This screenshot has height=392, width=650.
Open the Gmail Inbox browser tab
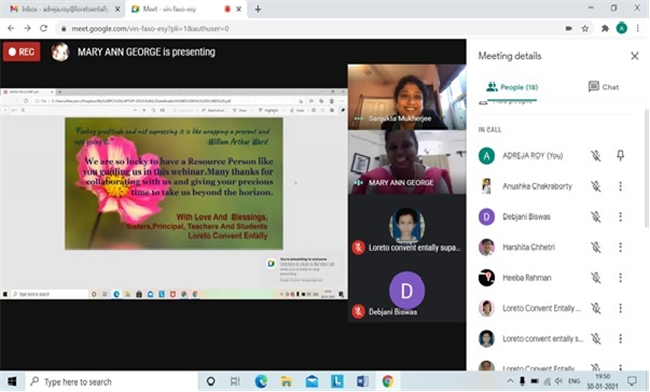point(65,9)
